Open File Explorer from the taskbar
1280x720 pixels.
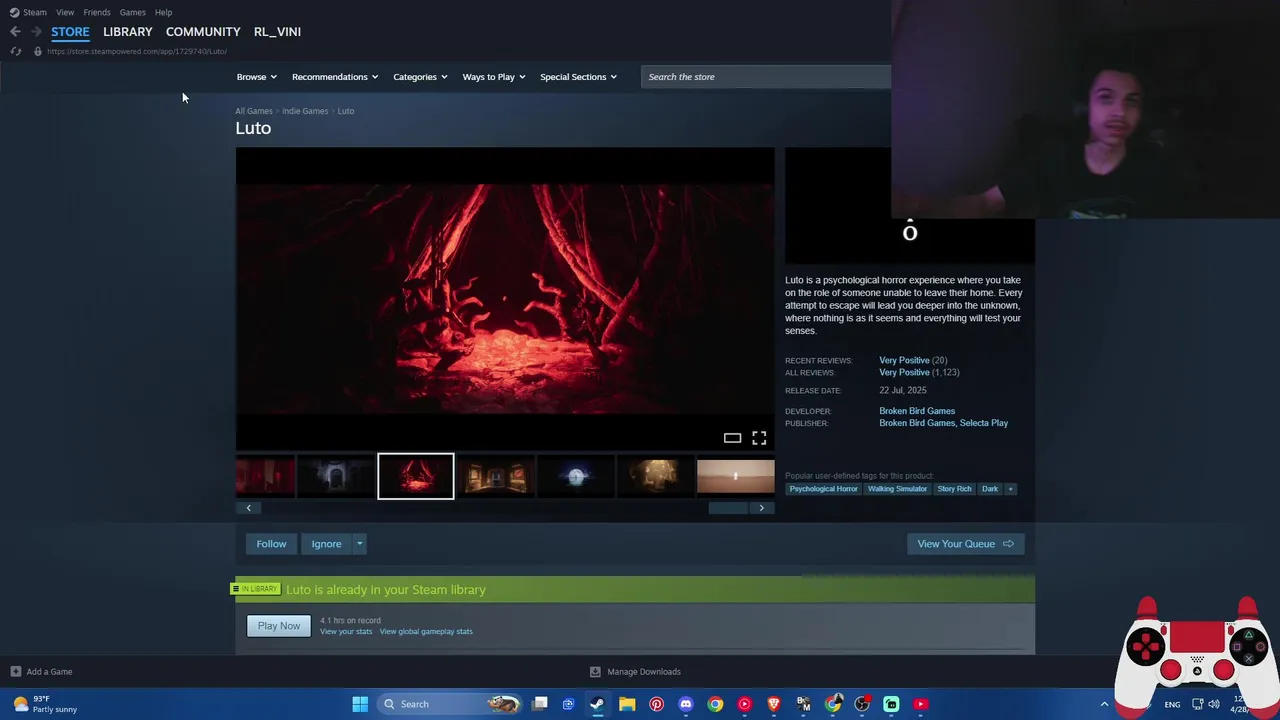(x=627, y=704)
